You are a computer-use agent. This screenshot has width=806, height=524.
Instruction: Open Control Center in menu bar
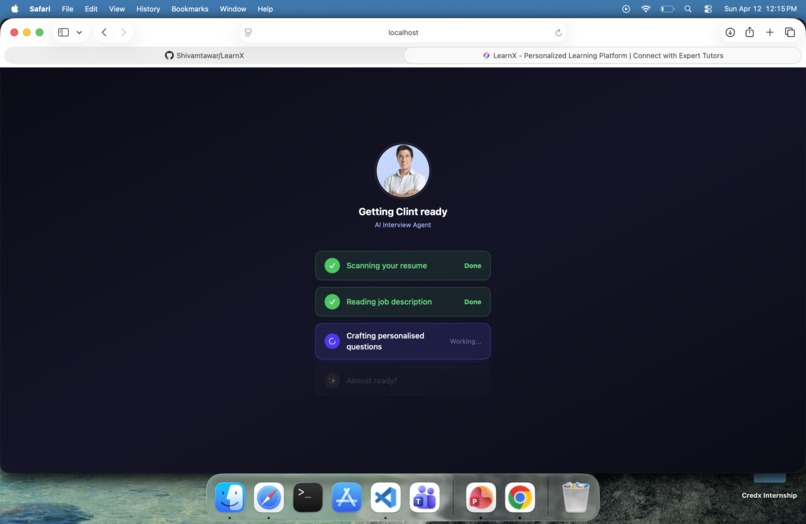click(708, 9)
